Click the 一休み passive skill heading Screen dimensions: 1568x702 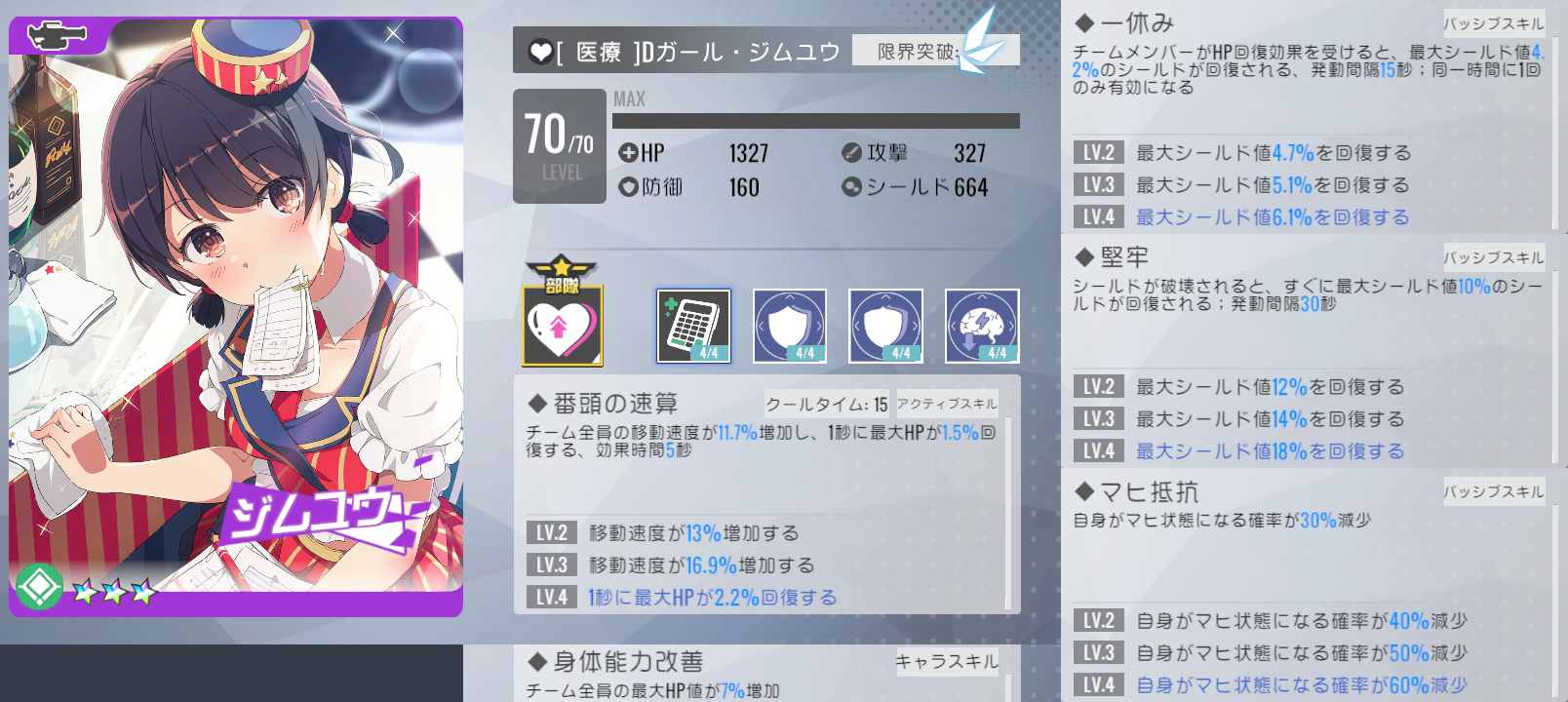click(x=1137, y=22)
